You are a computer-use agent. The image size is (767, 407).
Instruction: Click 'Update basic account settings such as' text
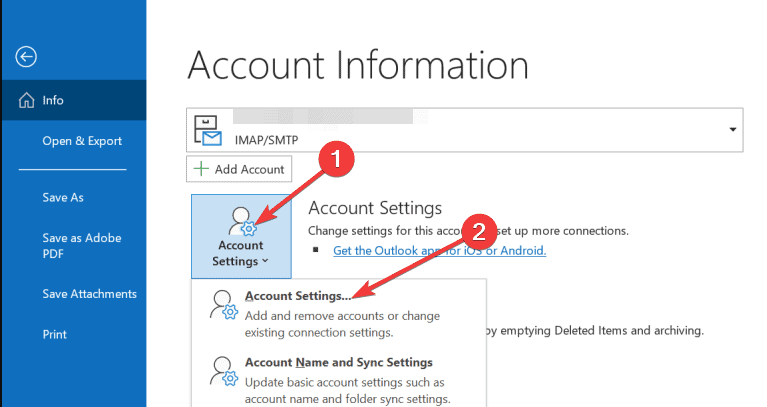(344, 383)
